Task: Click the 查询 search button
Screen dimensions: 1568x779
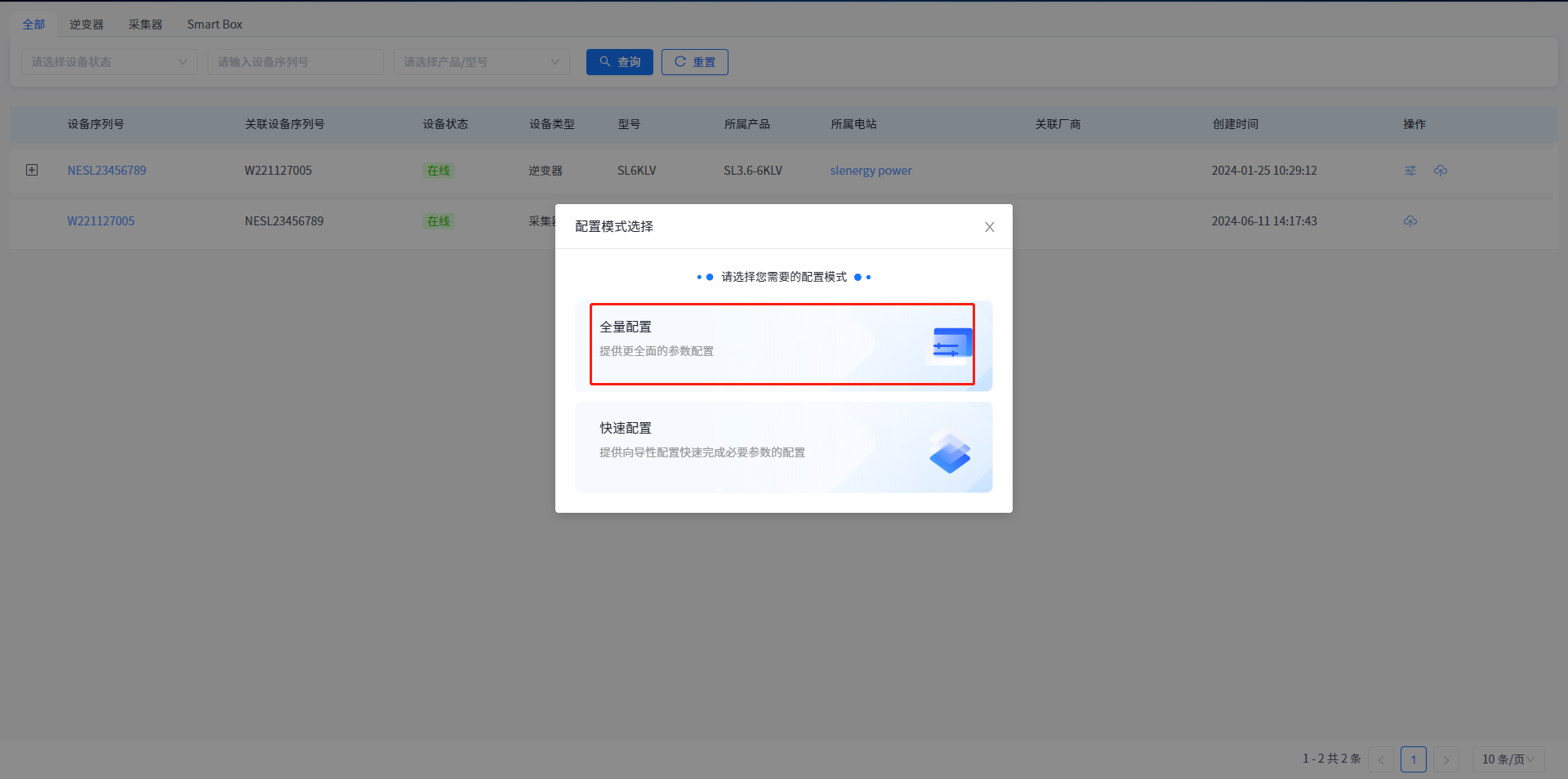Action: 619,62
